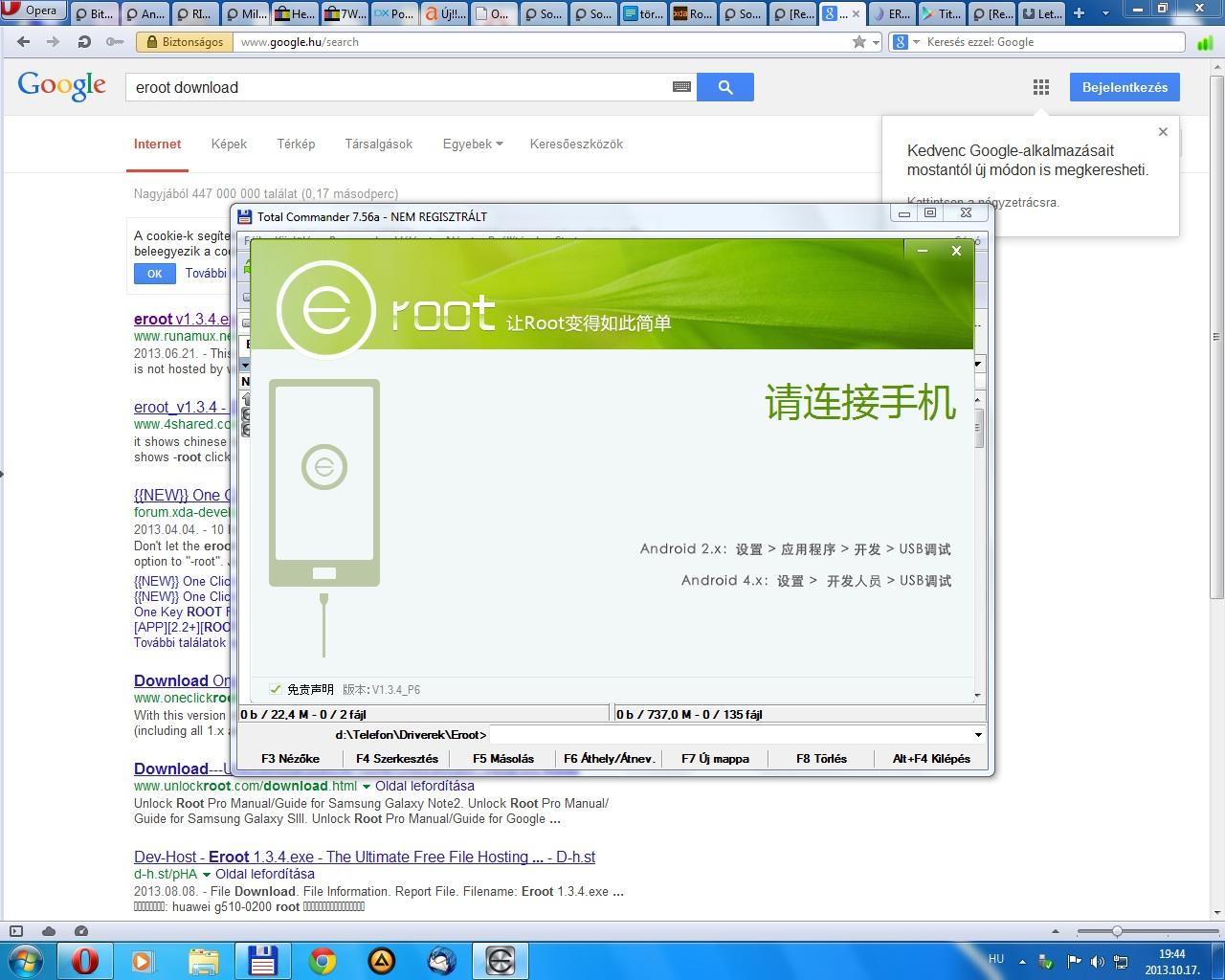1225x980 pixels.
Task: Expand the Egyebek dropdown in Google
Action: 473,145
